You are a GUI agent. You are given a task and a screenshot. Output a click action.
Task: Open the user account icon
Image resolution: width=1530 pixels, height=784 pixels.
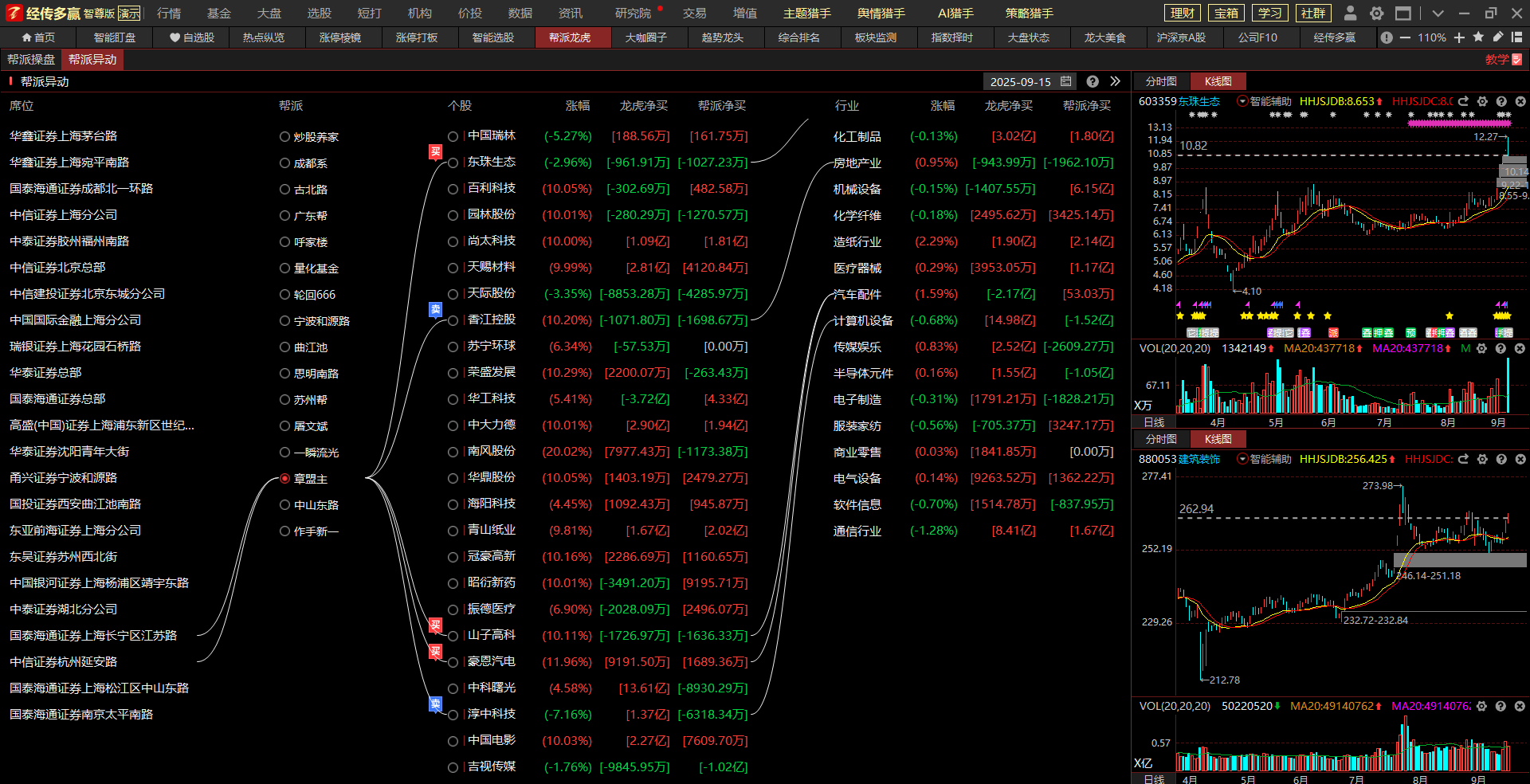click(x=1350, y=13)
